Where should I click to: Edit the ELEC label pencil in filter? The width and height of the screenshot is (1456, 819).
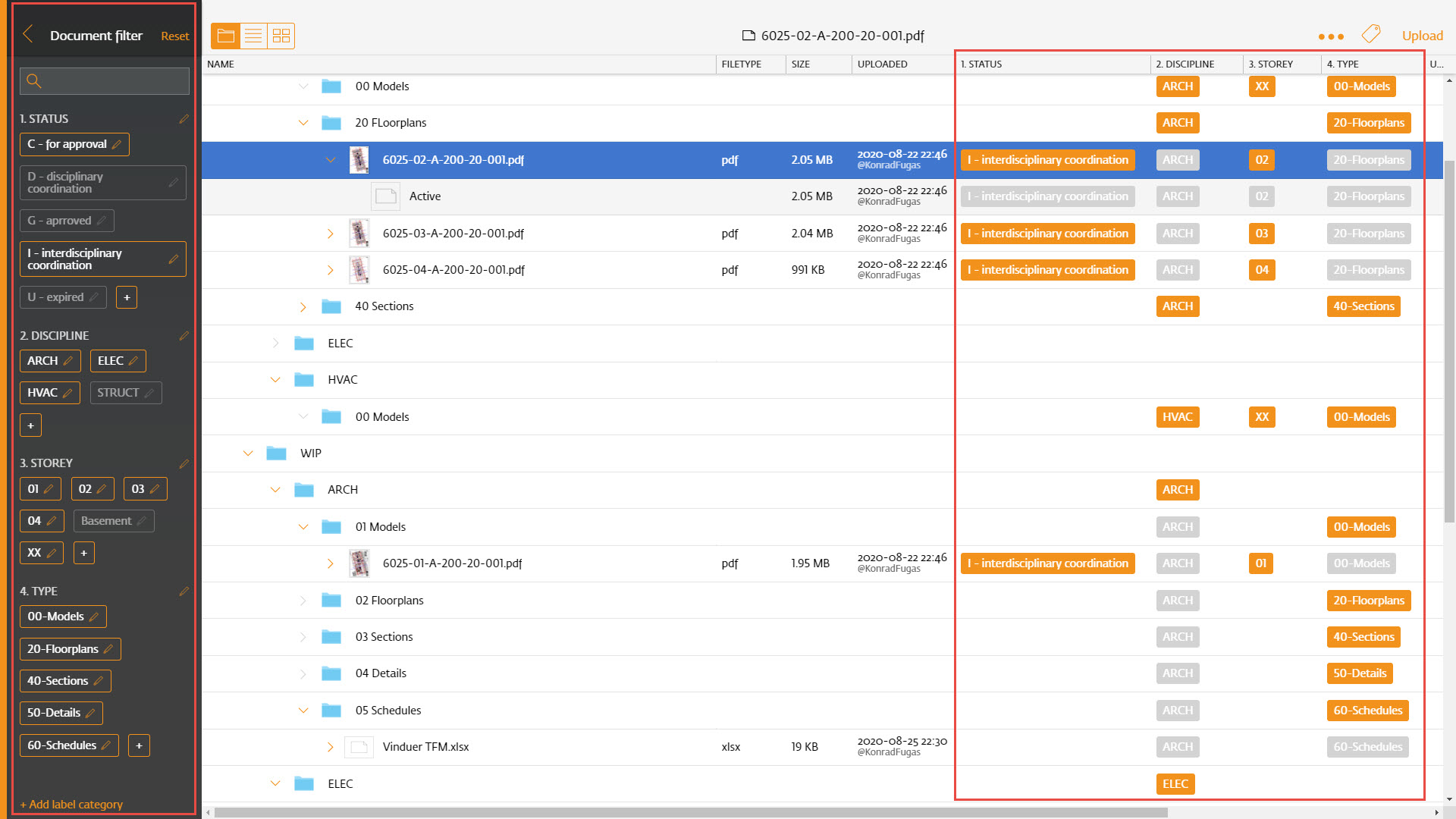(133, 361)
